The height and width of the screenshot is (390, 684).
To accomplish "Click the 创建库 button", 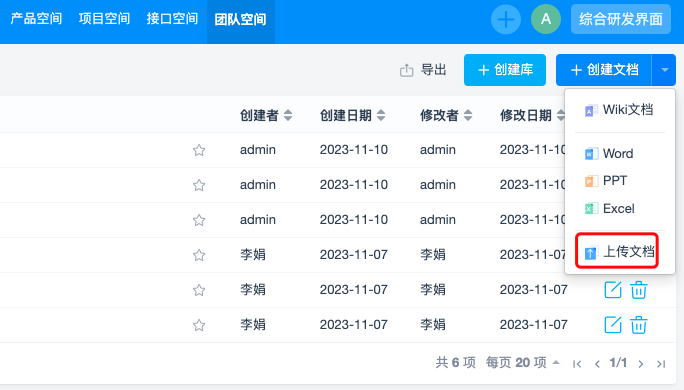I will point(505,70).
